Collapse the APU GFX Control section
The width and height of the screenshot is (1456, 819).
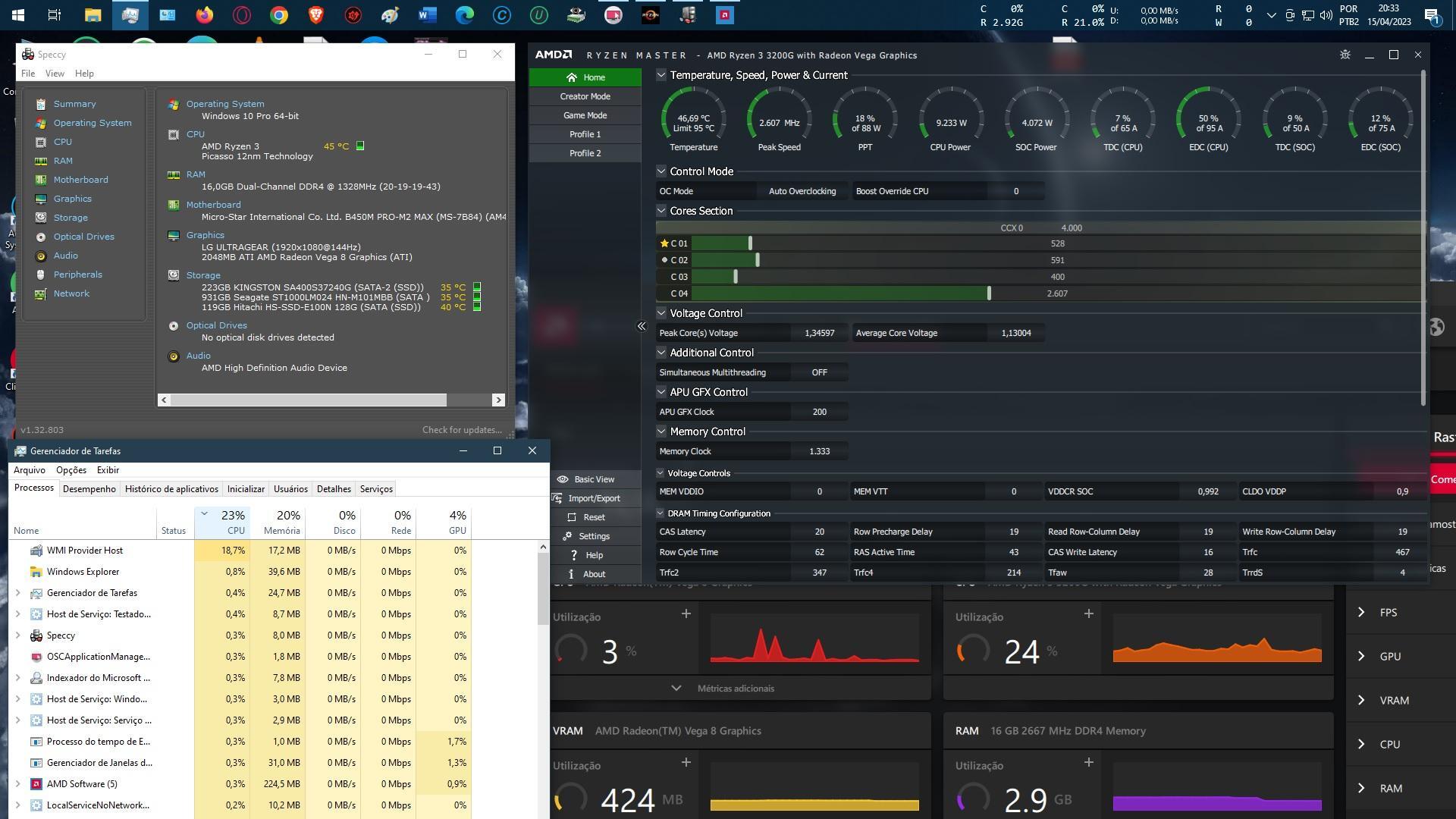tap(661, 392)
